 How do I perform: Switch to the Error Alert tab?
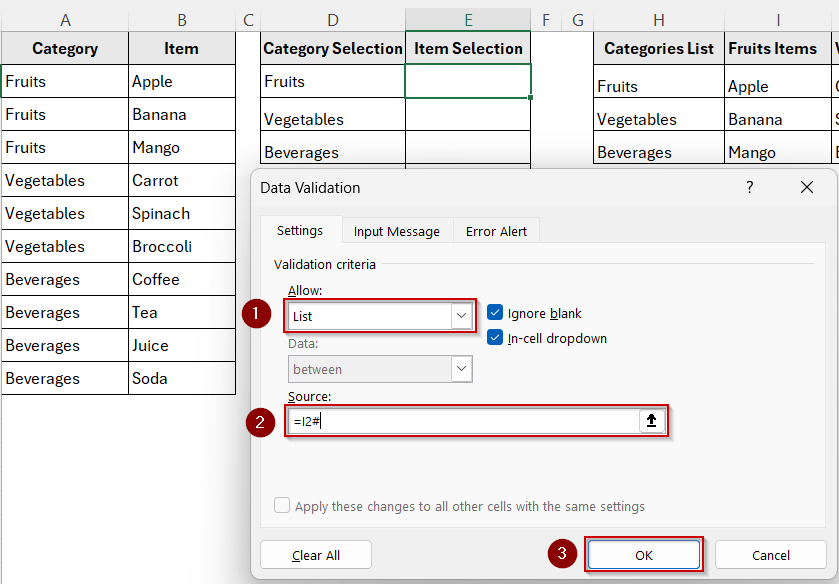pos(496,231)
